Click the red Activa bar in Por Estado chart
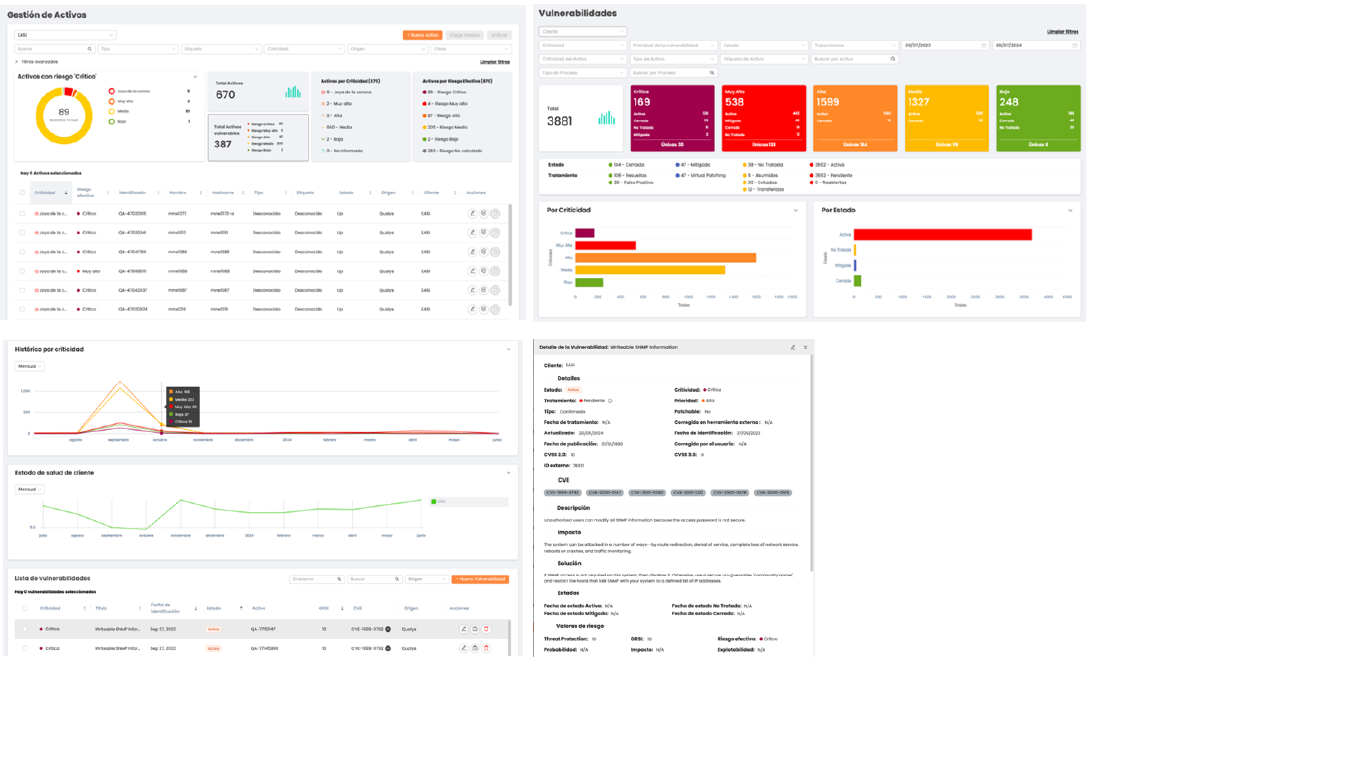 pos(943,235)
